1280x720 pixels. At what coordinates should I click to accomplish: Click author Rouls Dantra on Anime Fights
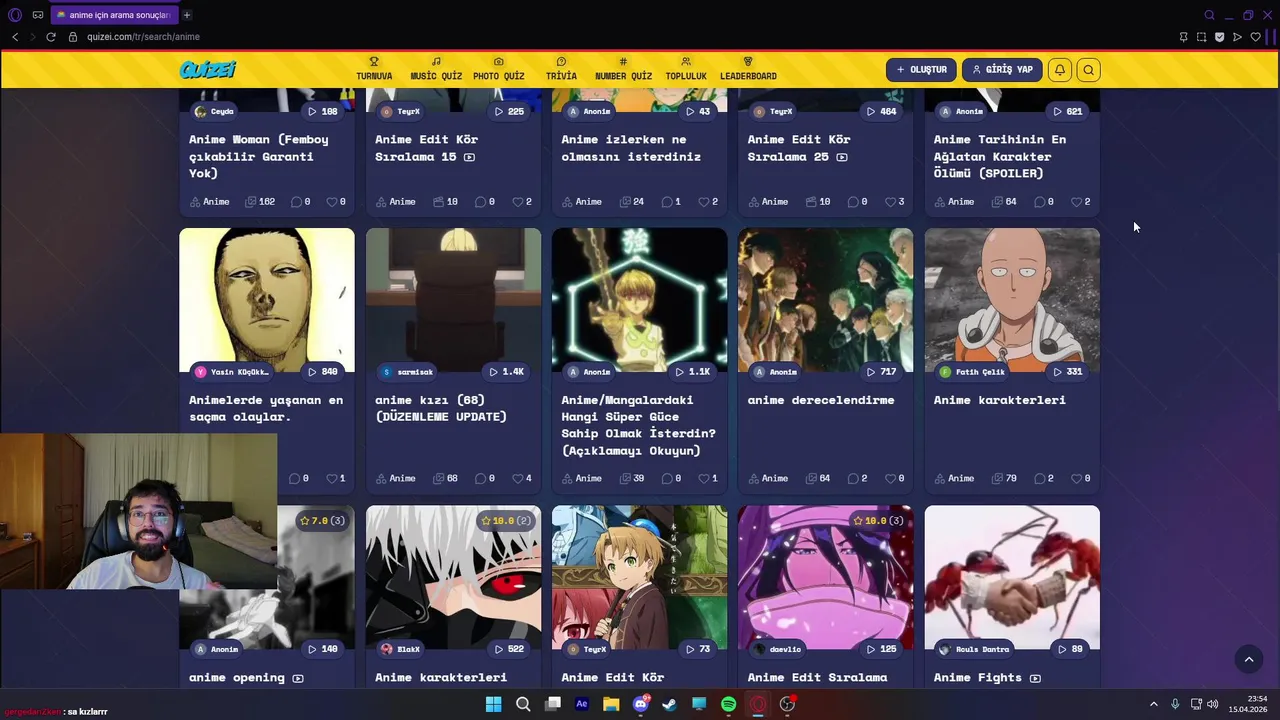click(974, 649)
